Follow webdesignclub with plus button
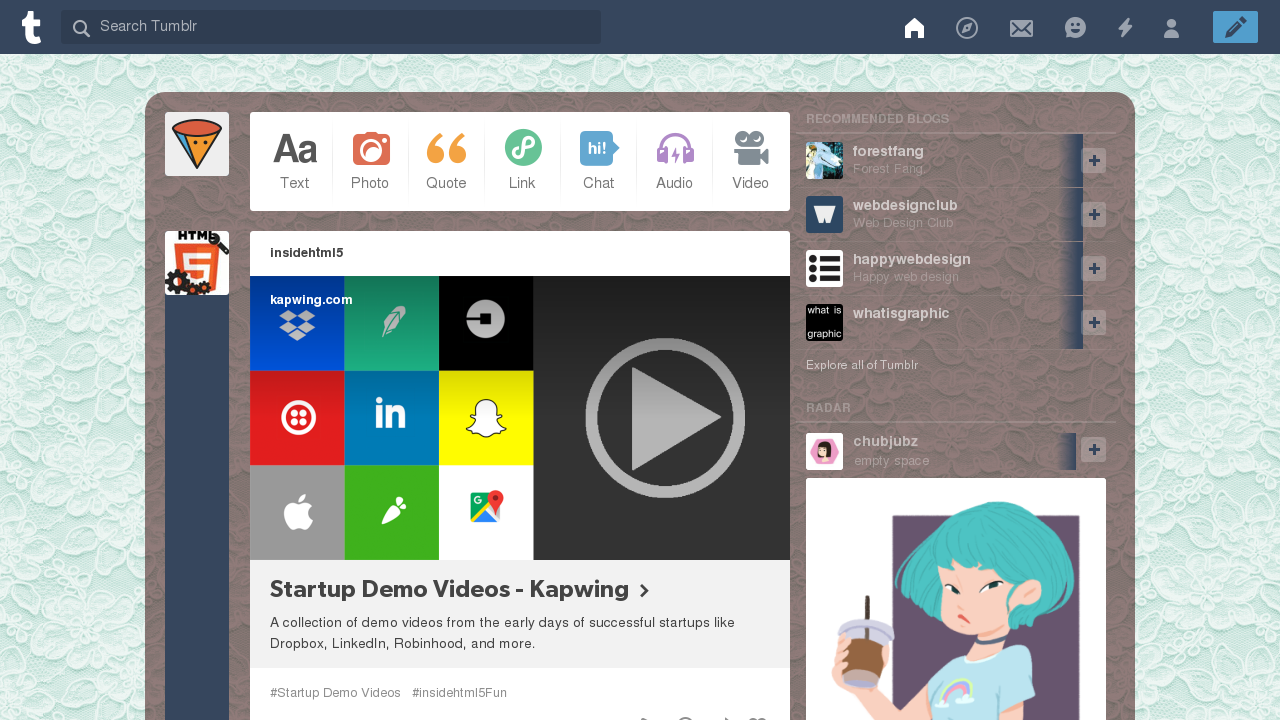The height and width of the screenshot is (720, 1280). pyautogui.click(x=1094, y=215)
